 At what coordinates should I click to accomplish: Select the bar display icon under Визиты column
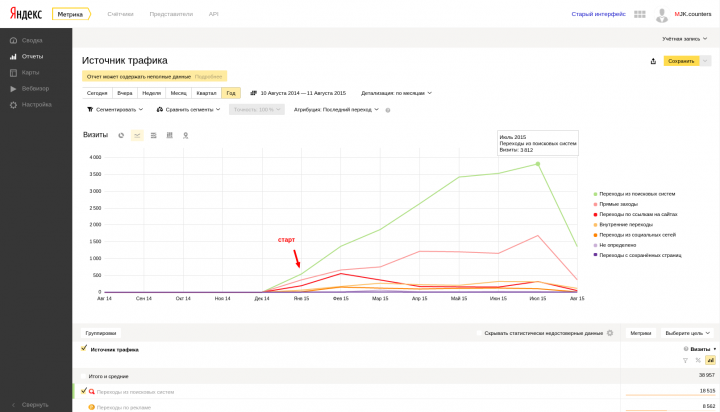click(710, 361)
